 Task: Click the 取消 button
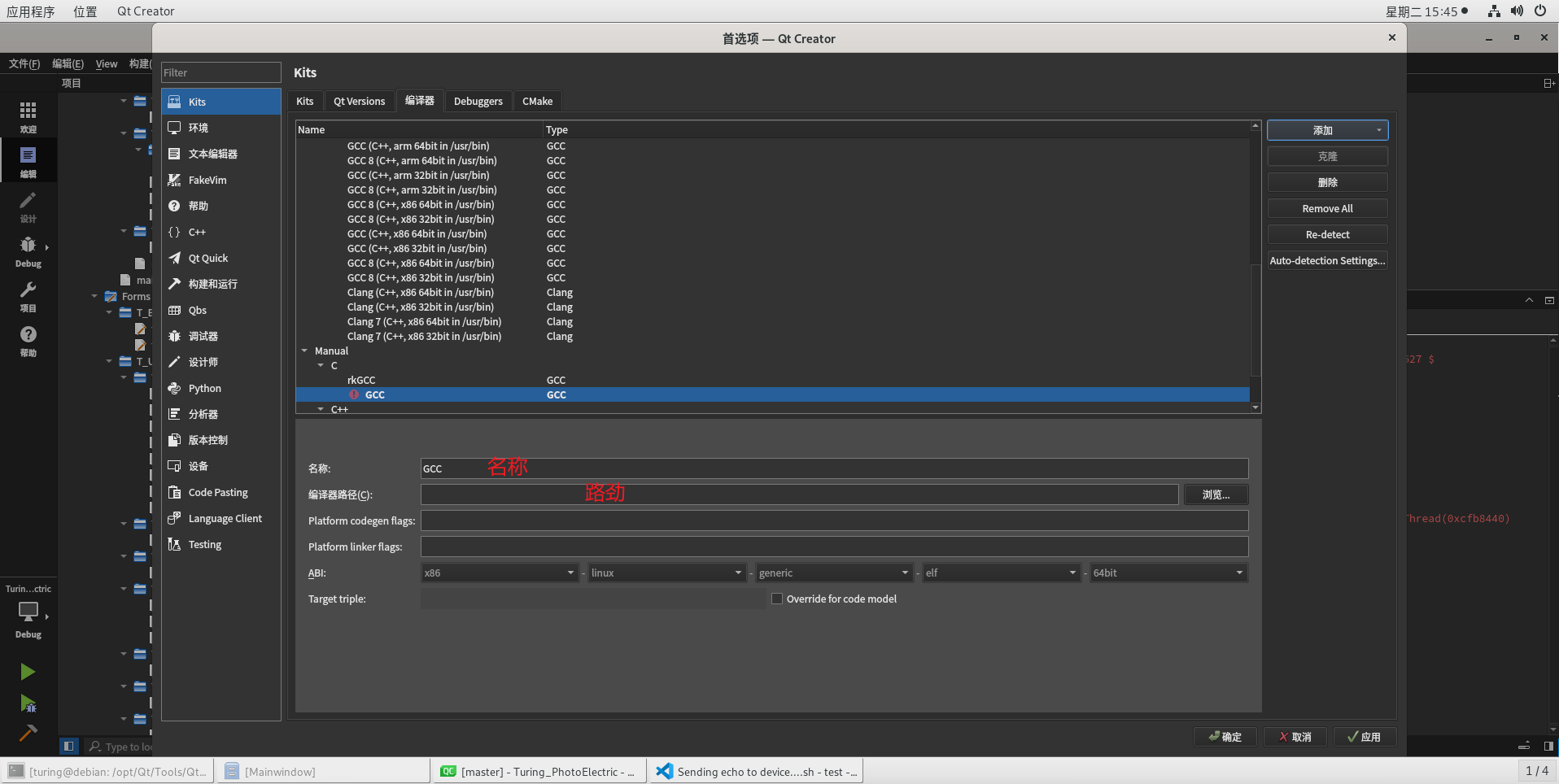coord(1295,737)
